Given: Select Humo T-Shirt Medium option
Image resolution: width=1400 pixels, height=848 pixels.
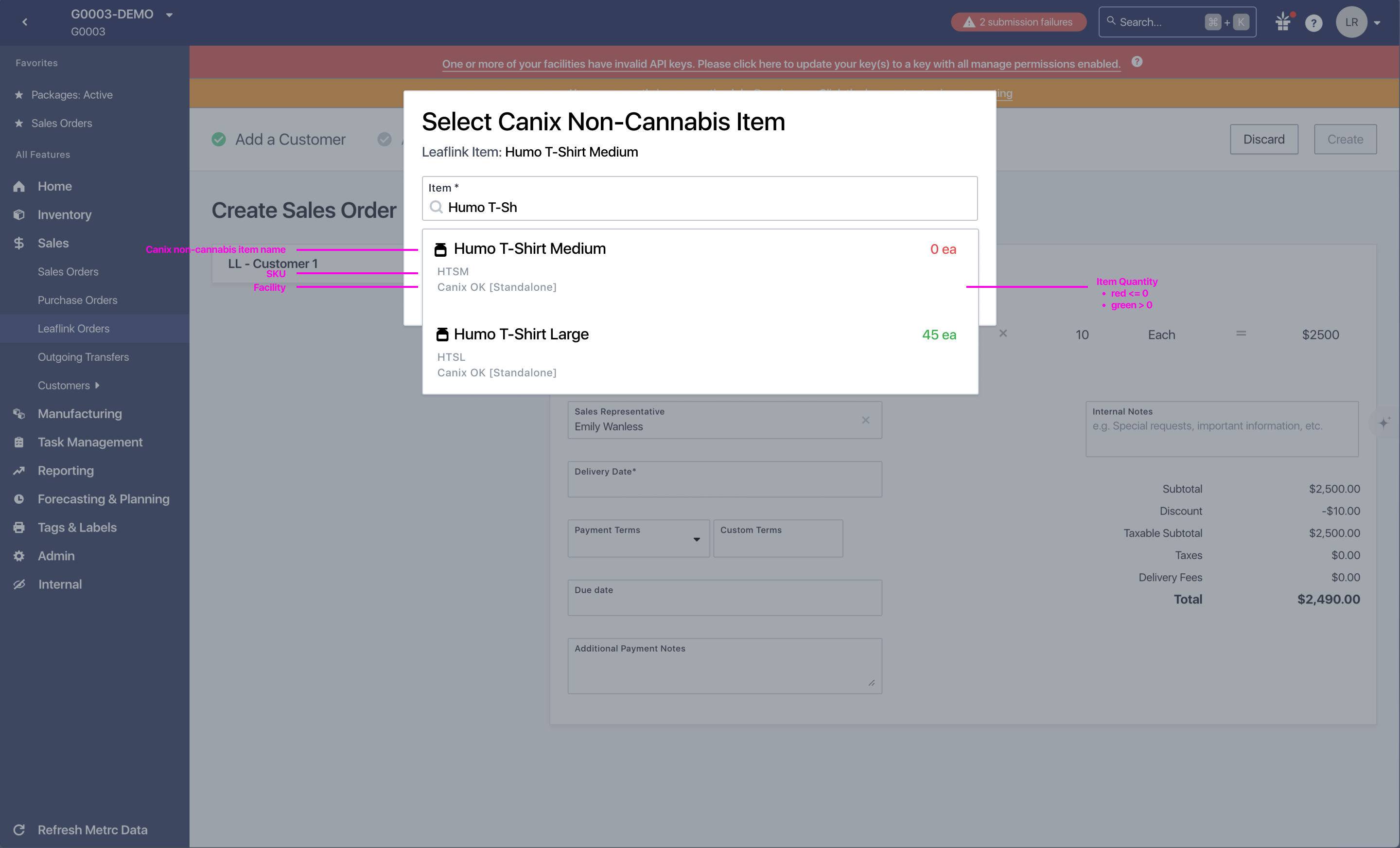Looking at the screenshot, I should tap(700, 267).
